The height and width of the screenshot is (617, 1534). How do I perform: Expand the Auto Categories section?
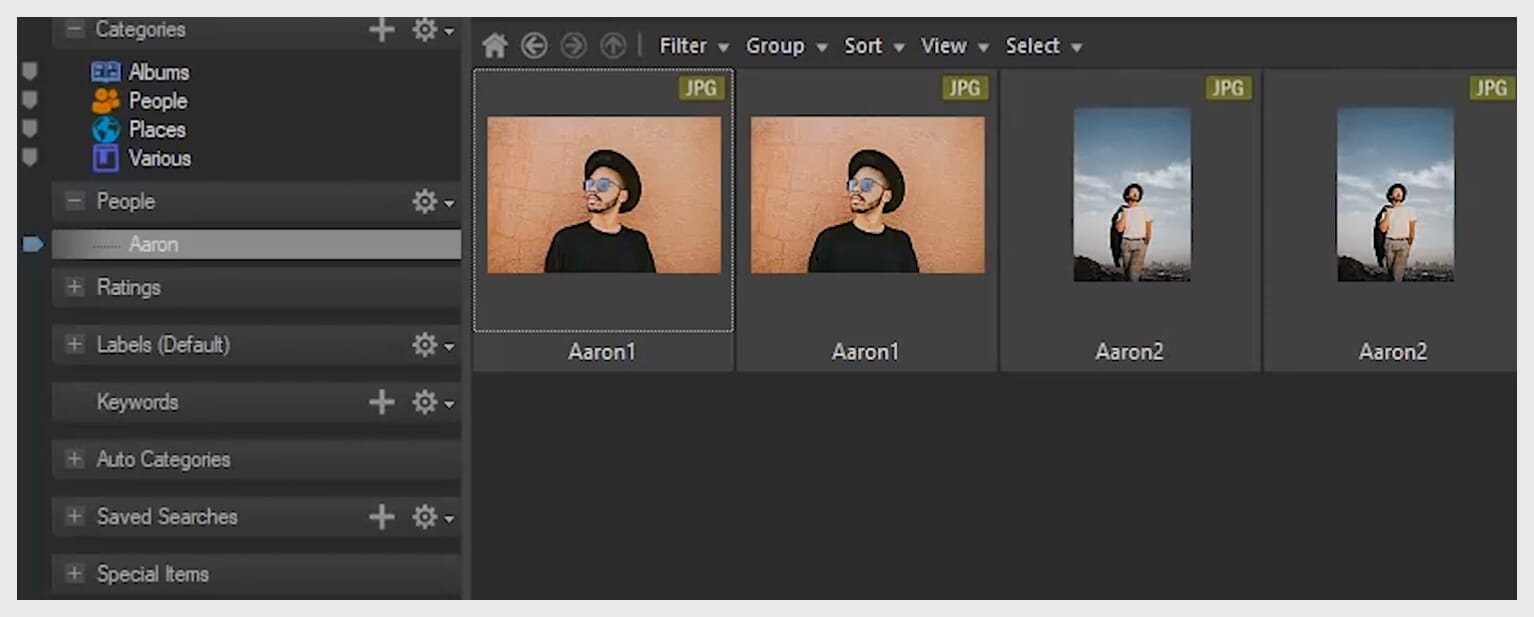74,460
